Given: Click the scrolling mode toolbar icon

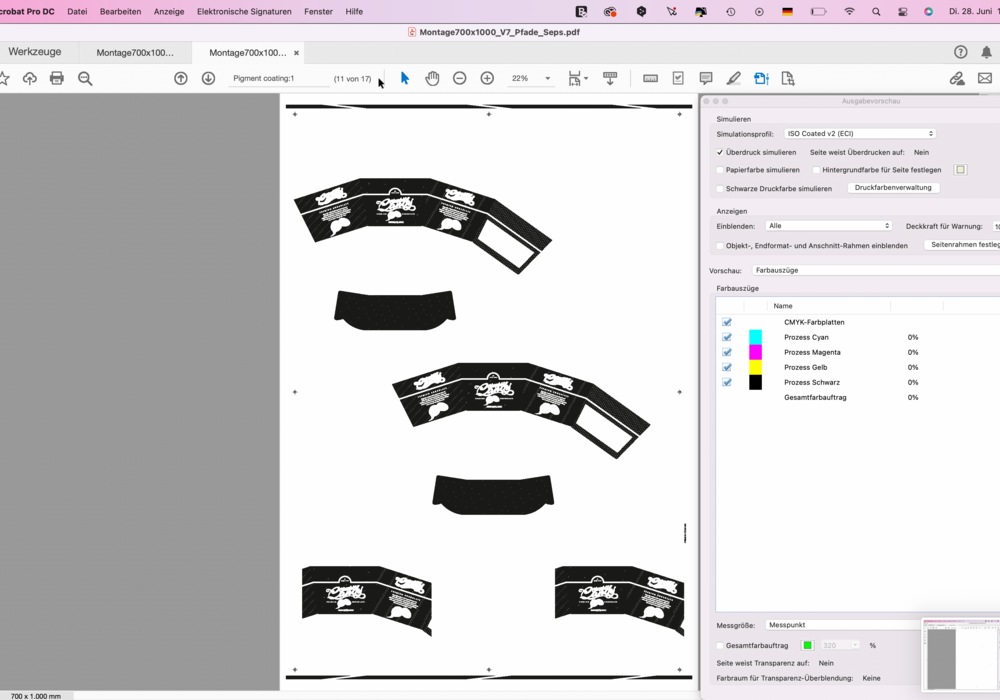Looking at the screenshot, I should click(610, 78).
